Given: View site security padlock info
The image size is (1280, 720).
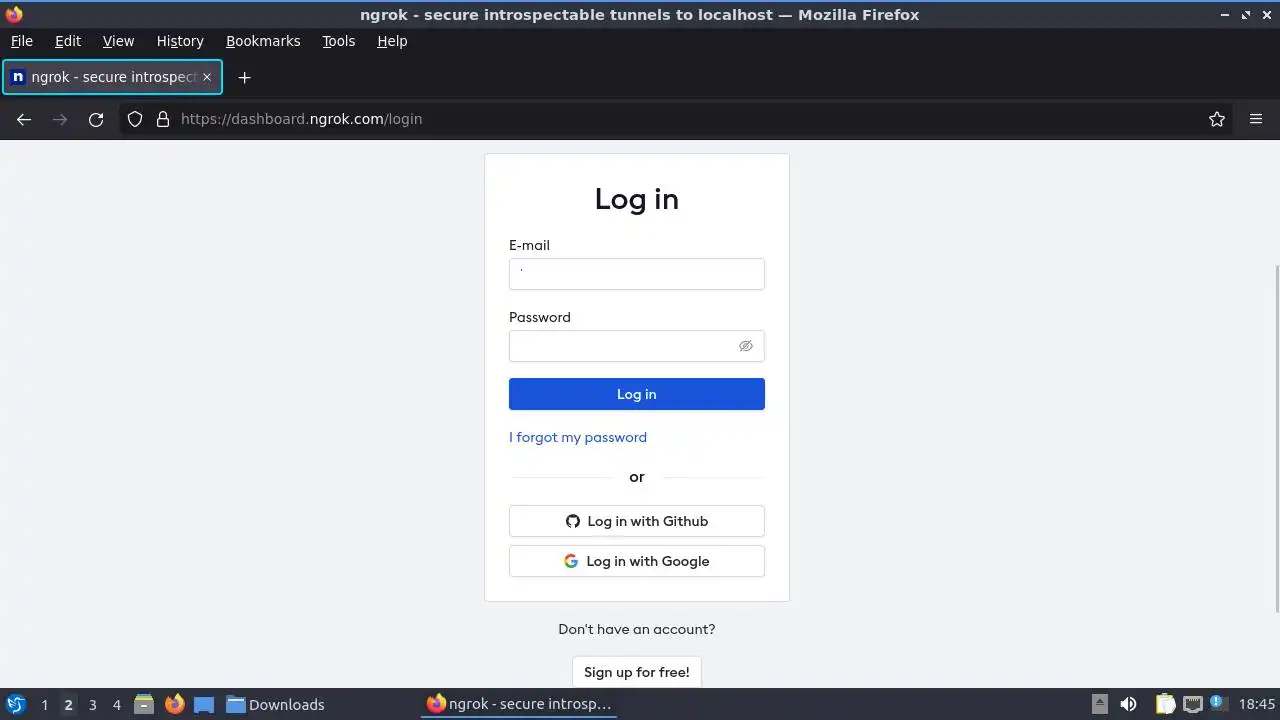Looking at the screenshot, I should (x=163, y=119).
